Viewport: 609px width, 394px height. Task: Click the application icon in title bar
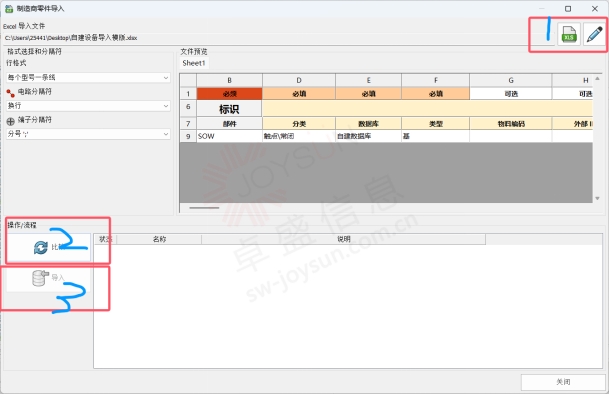[x=9, y=9]
